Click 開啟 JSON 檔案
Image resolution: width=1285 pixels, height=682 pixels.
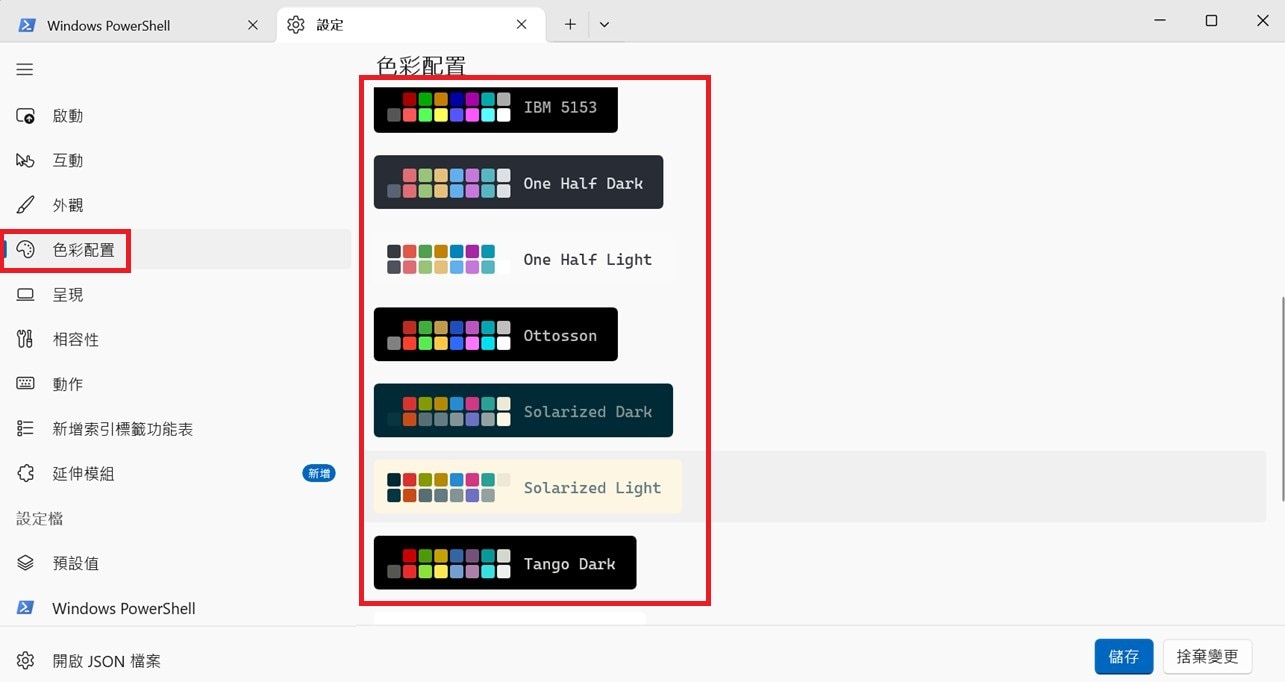tap(178, 661)
